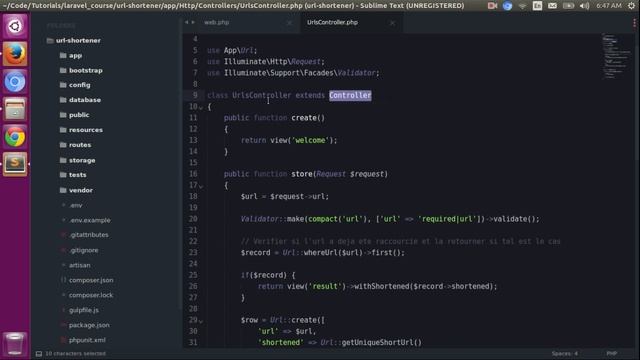Screen dimensions: 640x360
Task: Open Chromium browser in the dock
Action: pyautogui.click(x=15, y=82)
